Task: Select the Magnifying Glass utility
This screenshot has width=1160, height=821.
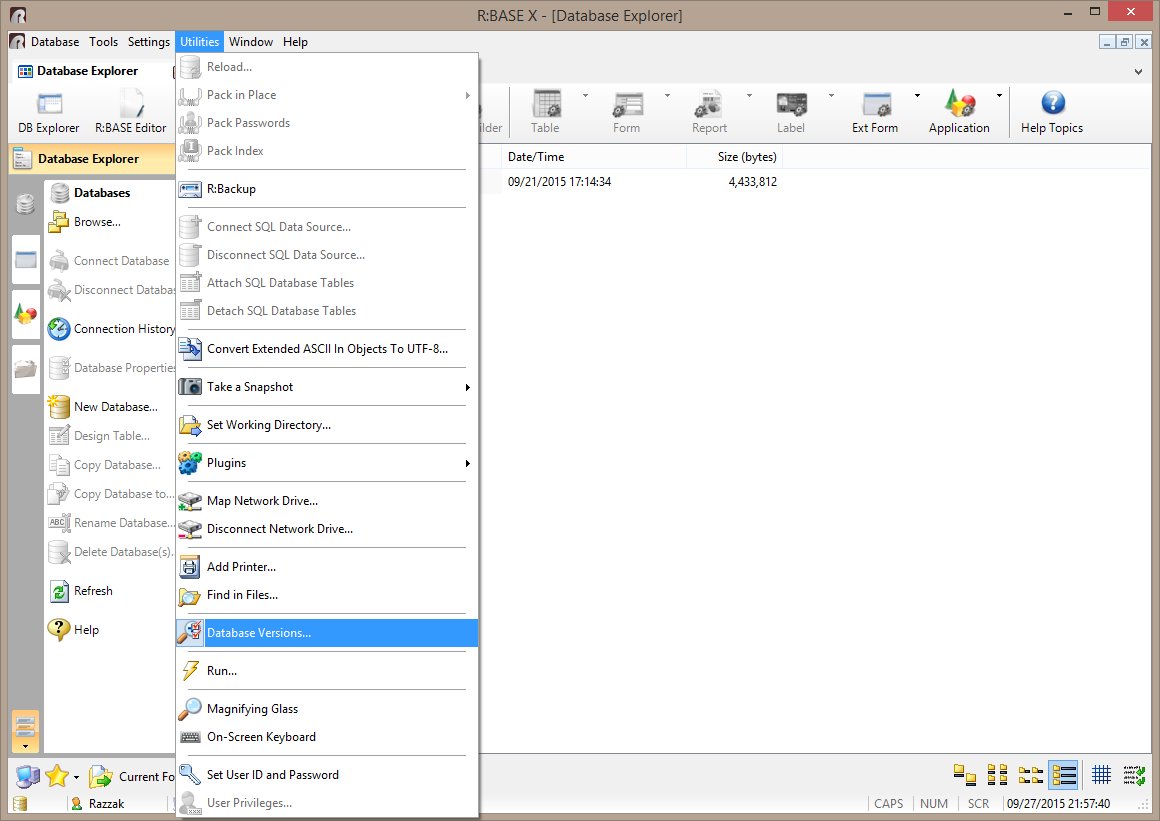Action: 252,709
